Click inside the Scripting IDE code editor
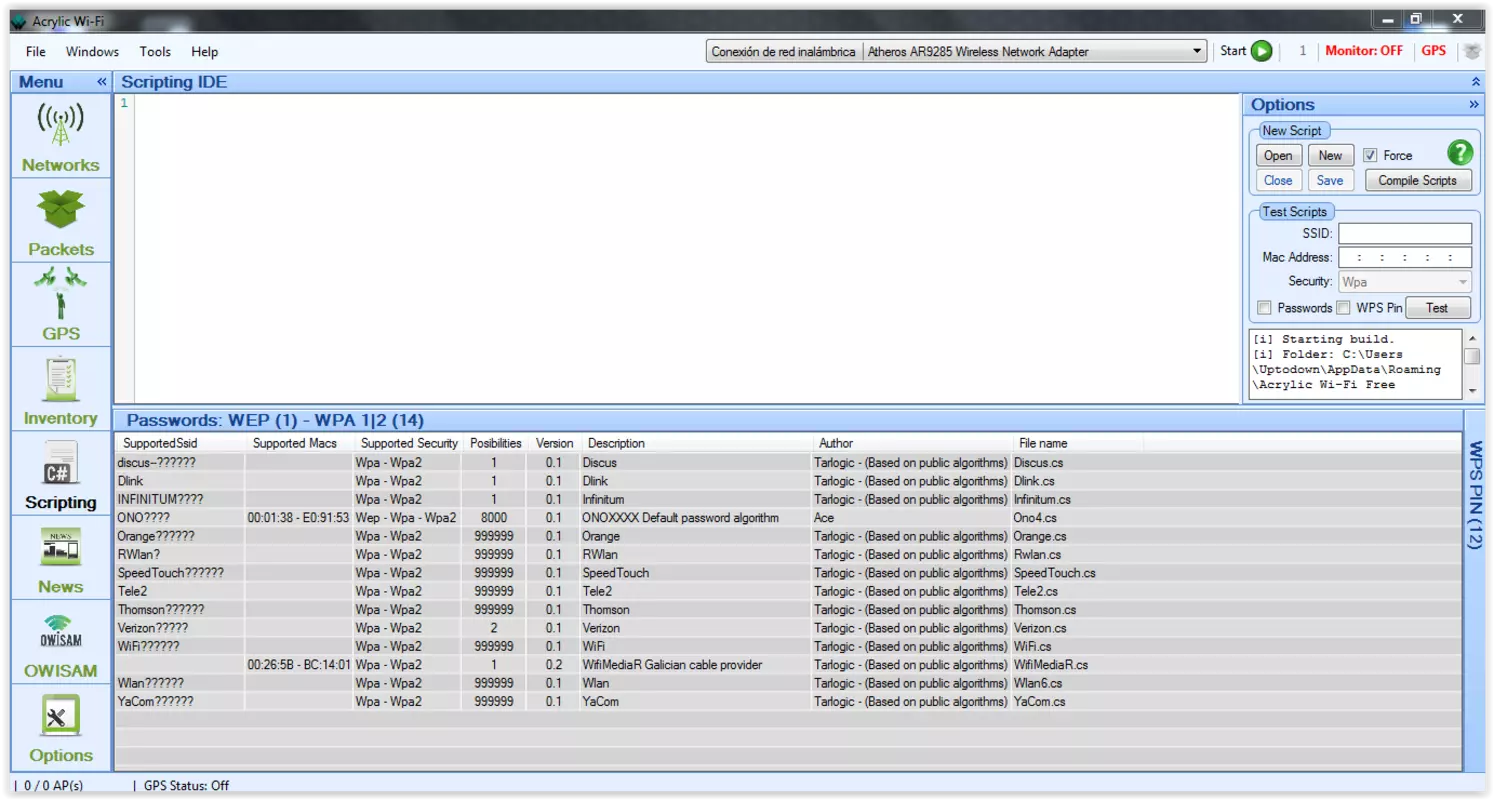This screenshot has height=800, width=1494. 686,248
